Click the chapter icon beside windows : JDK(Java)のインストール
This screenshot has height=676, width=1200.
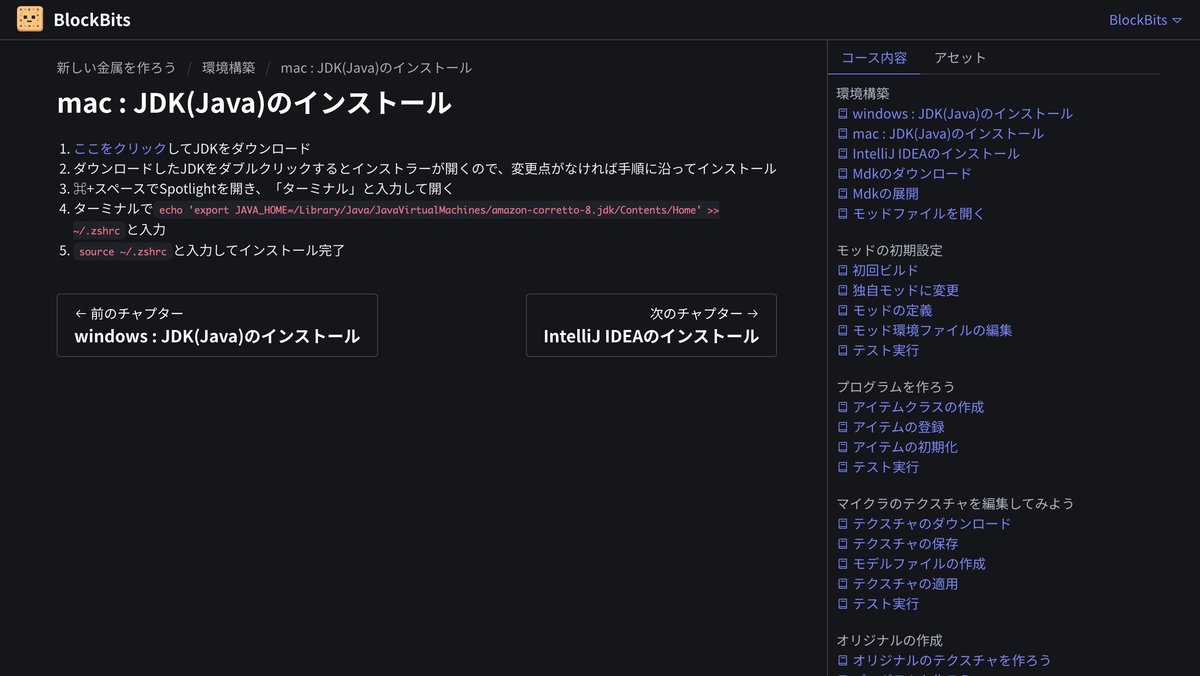tap(841, 113)
